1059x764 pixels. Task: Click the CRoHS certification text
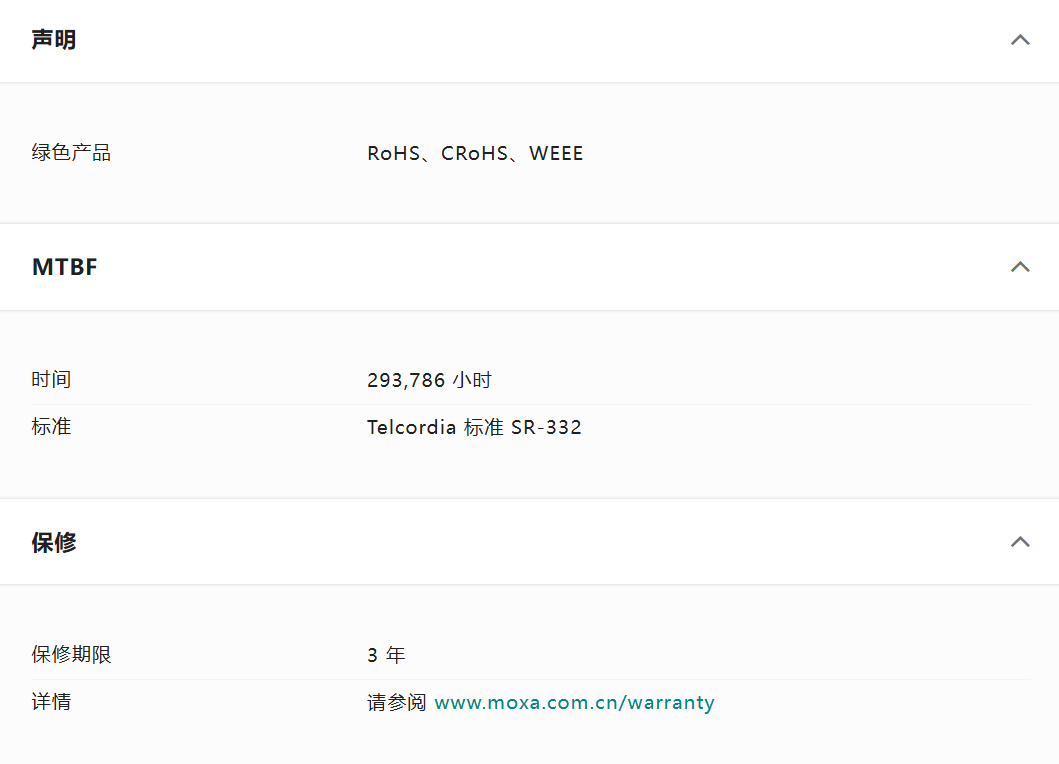(475, 153)
